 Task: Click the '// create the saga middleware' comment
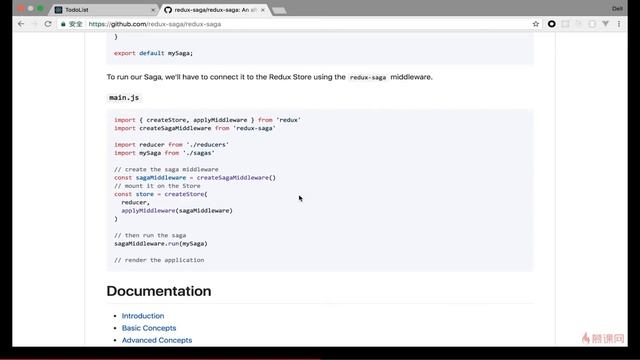pyautogui.click(x=166, y=169)
